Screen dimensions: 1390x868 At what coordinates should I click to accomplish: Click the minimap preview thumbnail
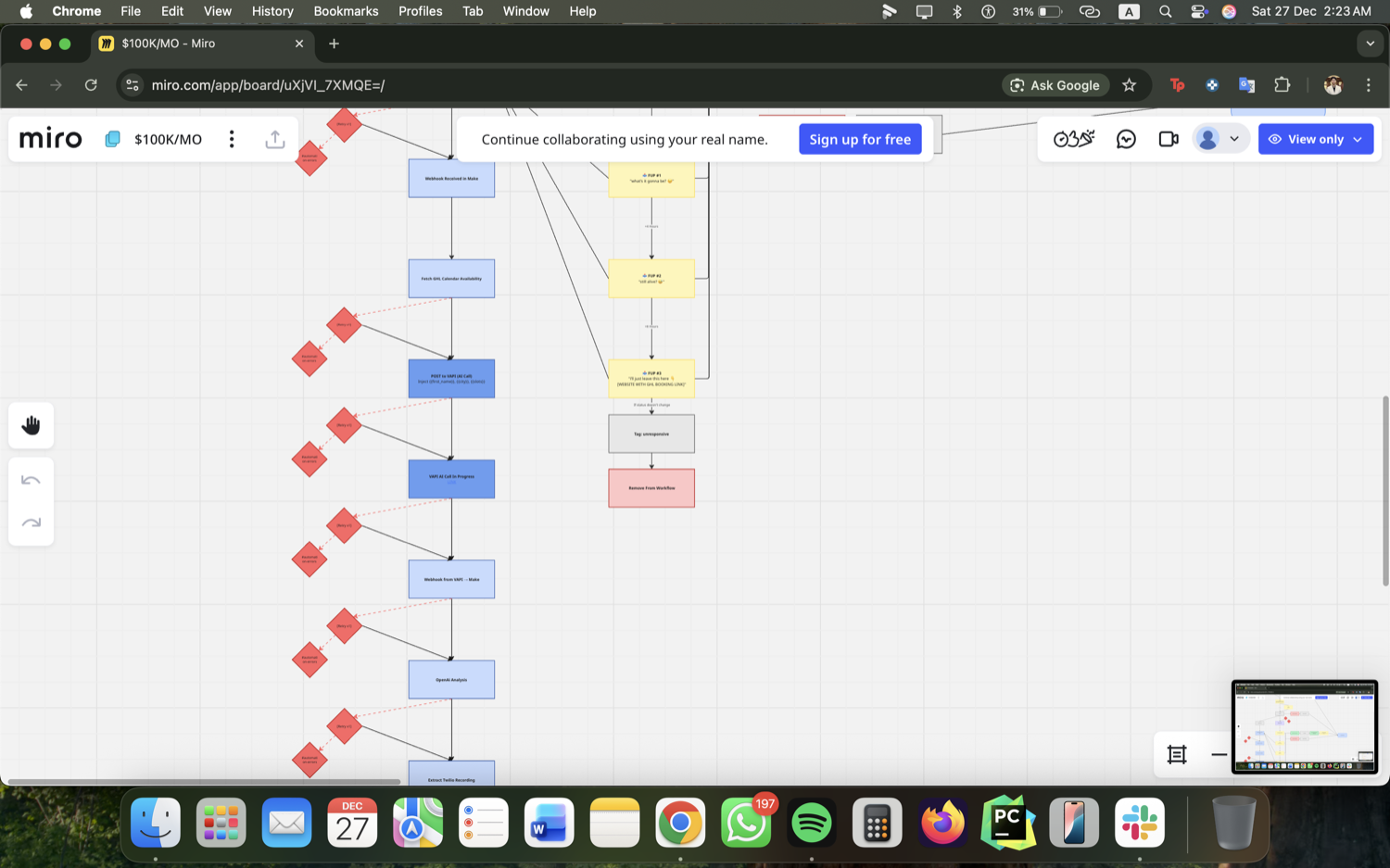pos(1305,727)
